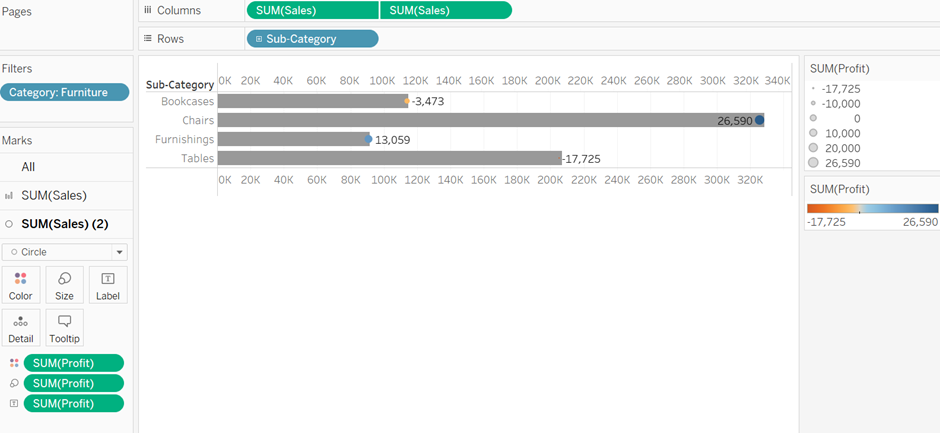The height and width of the screenshot is (433, 940).
Task: Click the SUM(Profit) color gradient legend
Action: tap(873, 209)
